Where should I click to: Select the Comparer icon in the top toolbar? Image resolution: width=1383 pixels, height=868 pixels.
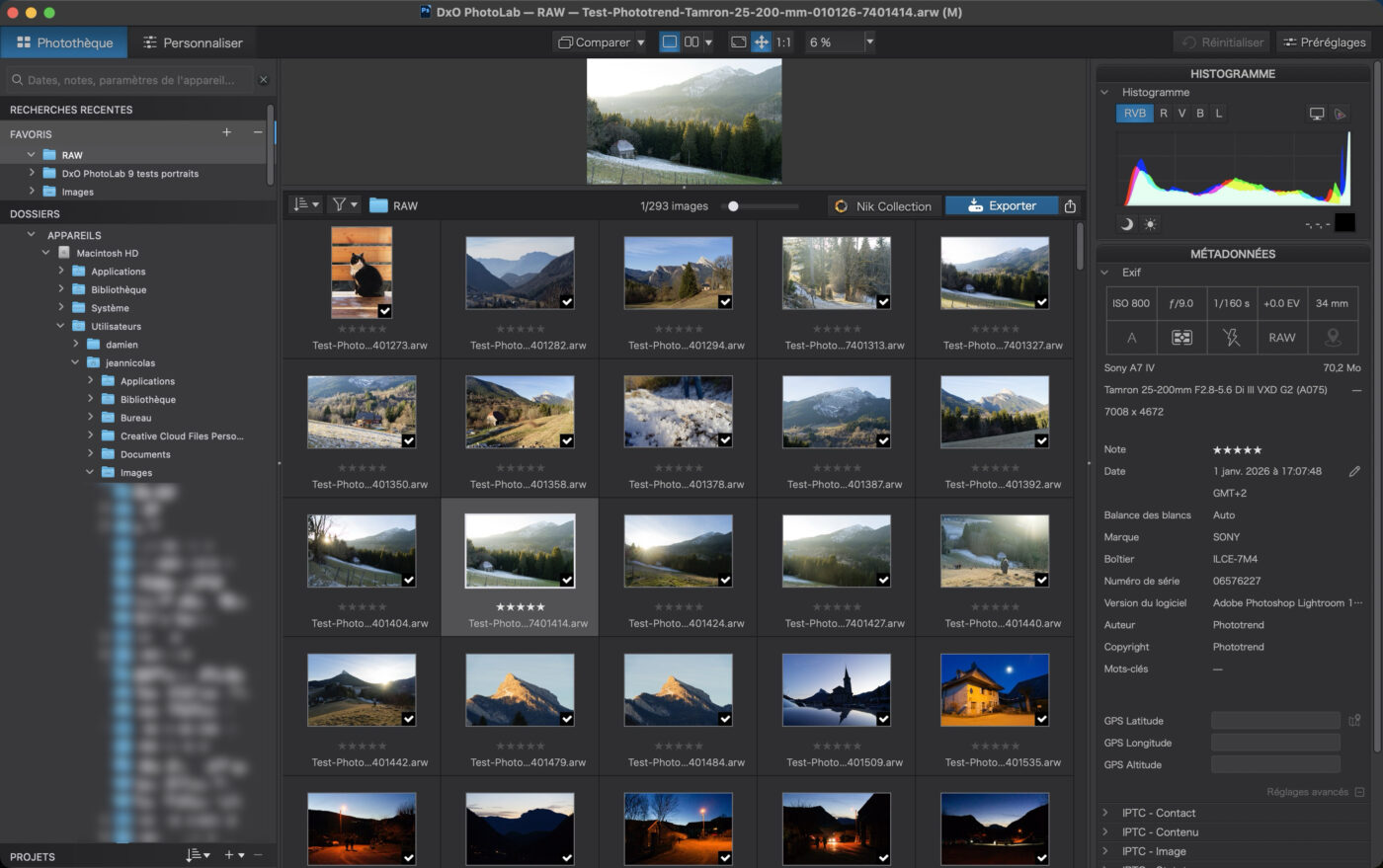point(566,41)
